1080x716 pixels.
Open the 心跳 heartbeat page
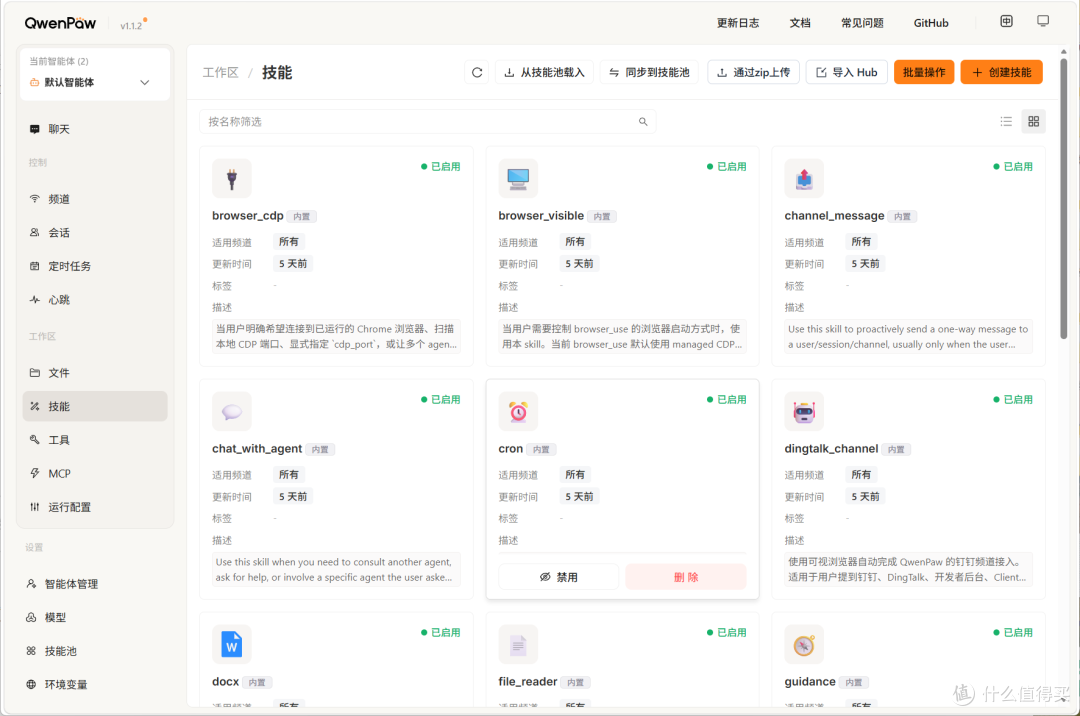95,300
